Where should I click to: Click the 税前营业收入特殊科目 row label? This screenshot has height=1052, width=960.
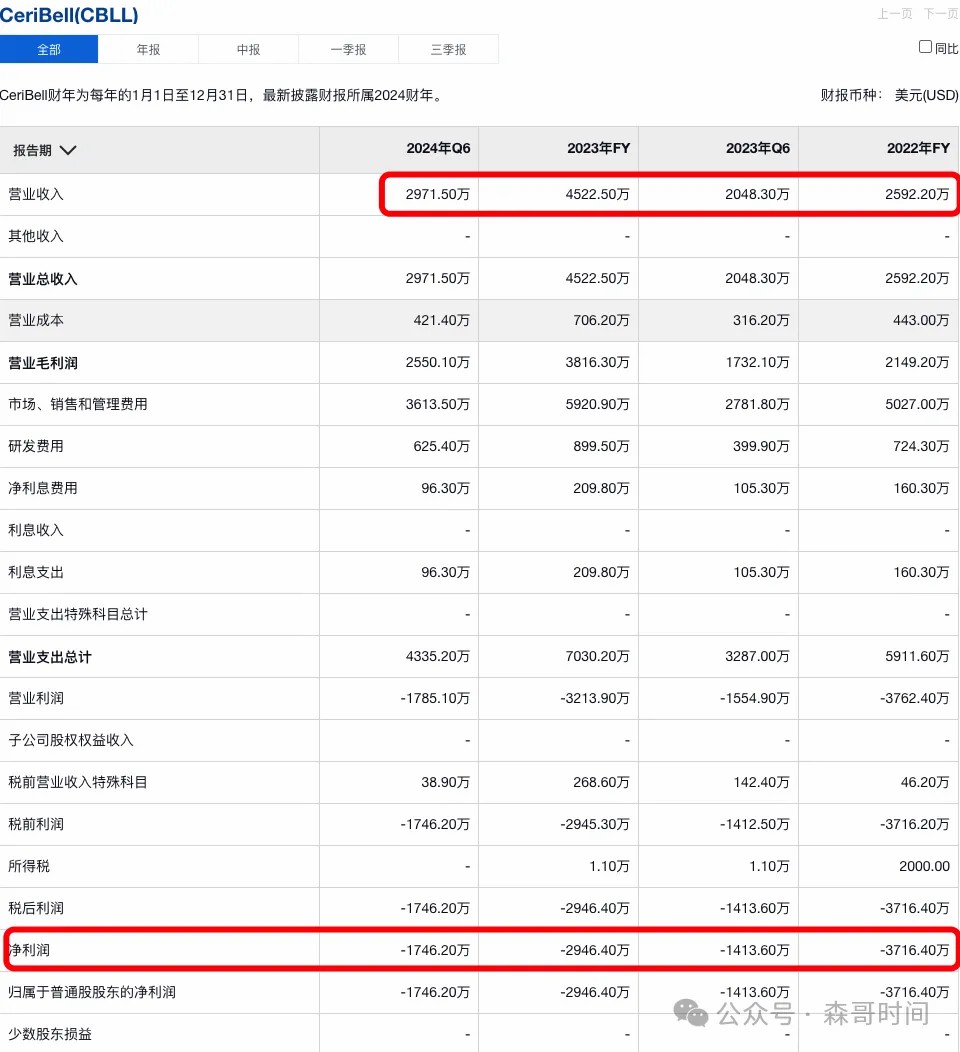point(78,782)
